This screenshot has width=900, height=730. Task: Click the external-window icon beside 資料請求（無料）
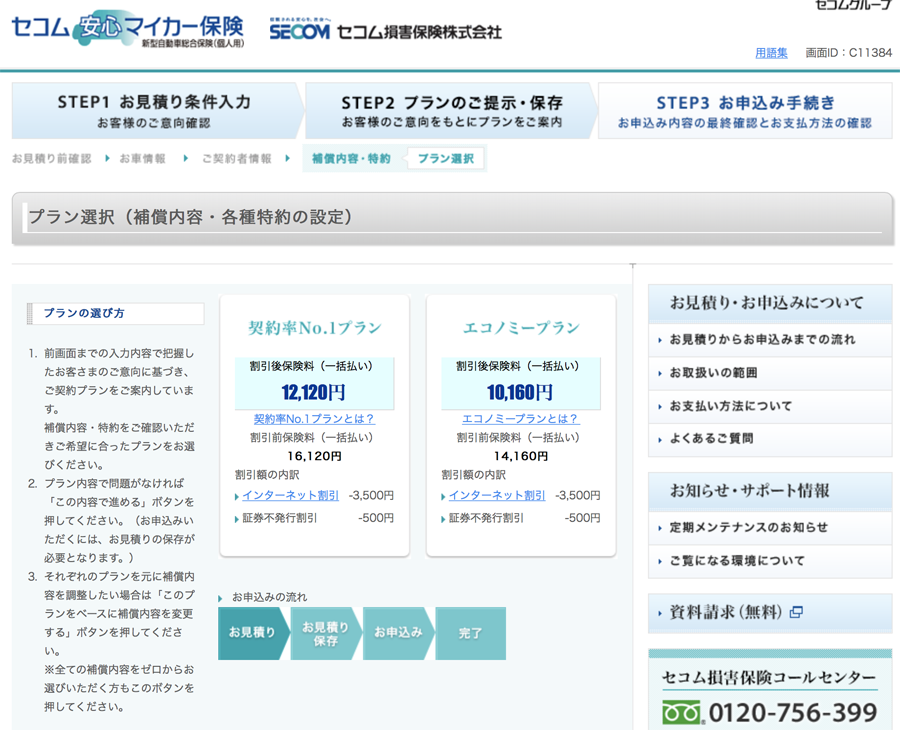point(796,612)
